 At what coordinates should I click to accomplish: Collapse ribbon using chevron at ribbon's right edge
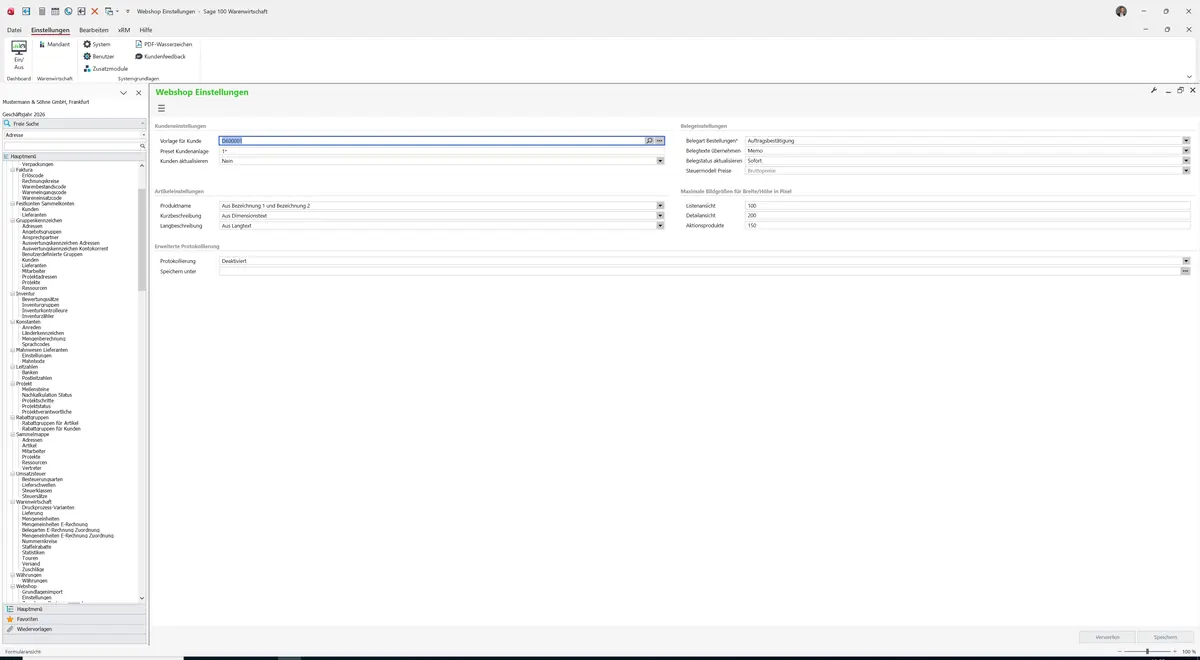click(x=1189, y=76)
